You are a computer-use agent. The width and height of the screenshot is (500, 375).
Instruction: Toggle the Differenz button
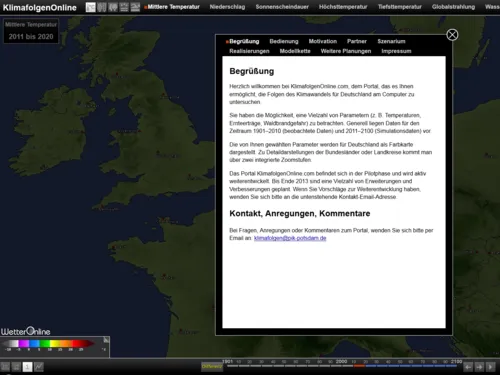click(x=212, y=366)
